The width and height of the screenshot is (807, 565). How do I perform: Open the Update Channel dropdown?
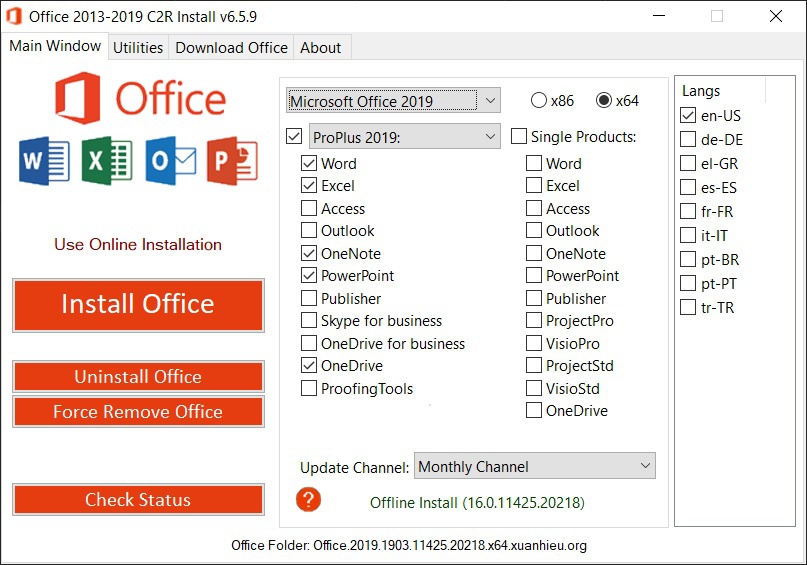[x=535, y=466]
